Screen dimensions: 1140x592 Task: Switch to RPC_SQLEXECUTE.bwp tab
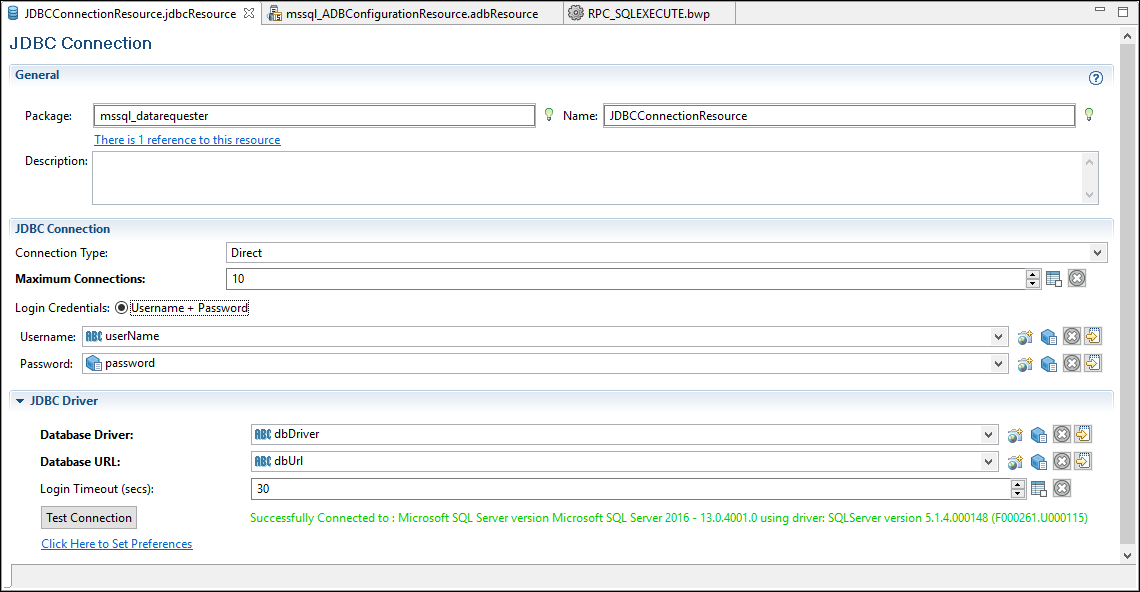point(649,13)
